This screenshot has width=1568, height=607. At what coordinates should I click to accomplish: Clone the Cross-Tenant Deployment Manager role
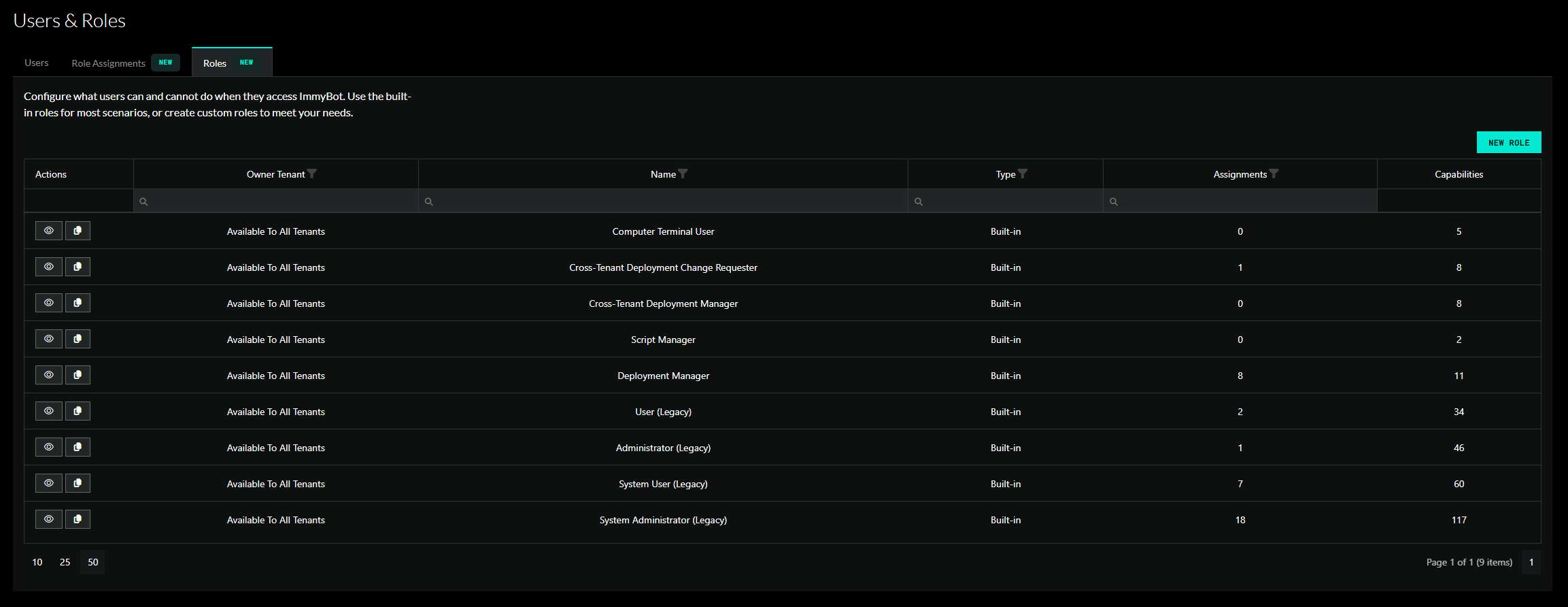point(78,303)
